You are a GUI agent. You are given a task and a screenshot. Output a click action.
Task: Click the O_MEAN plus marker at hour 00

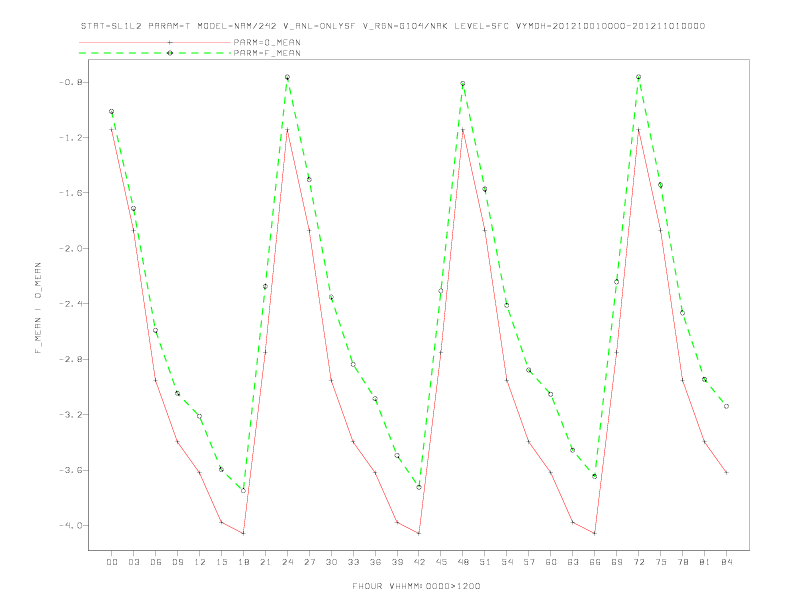(x=112, y=130)
